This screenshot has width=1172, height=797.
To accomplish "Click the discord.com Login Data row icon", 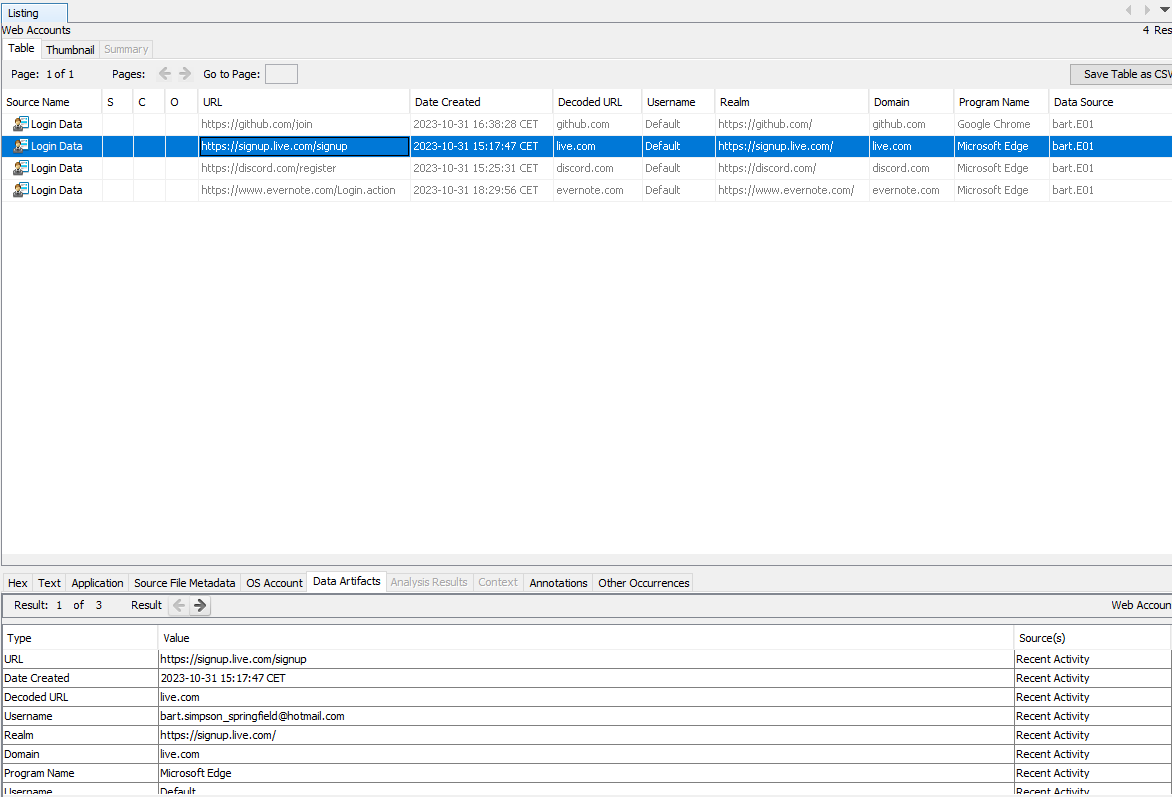I will click(x=20, y=168).
